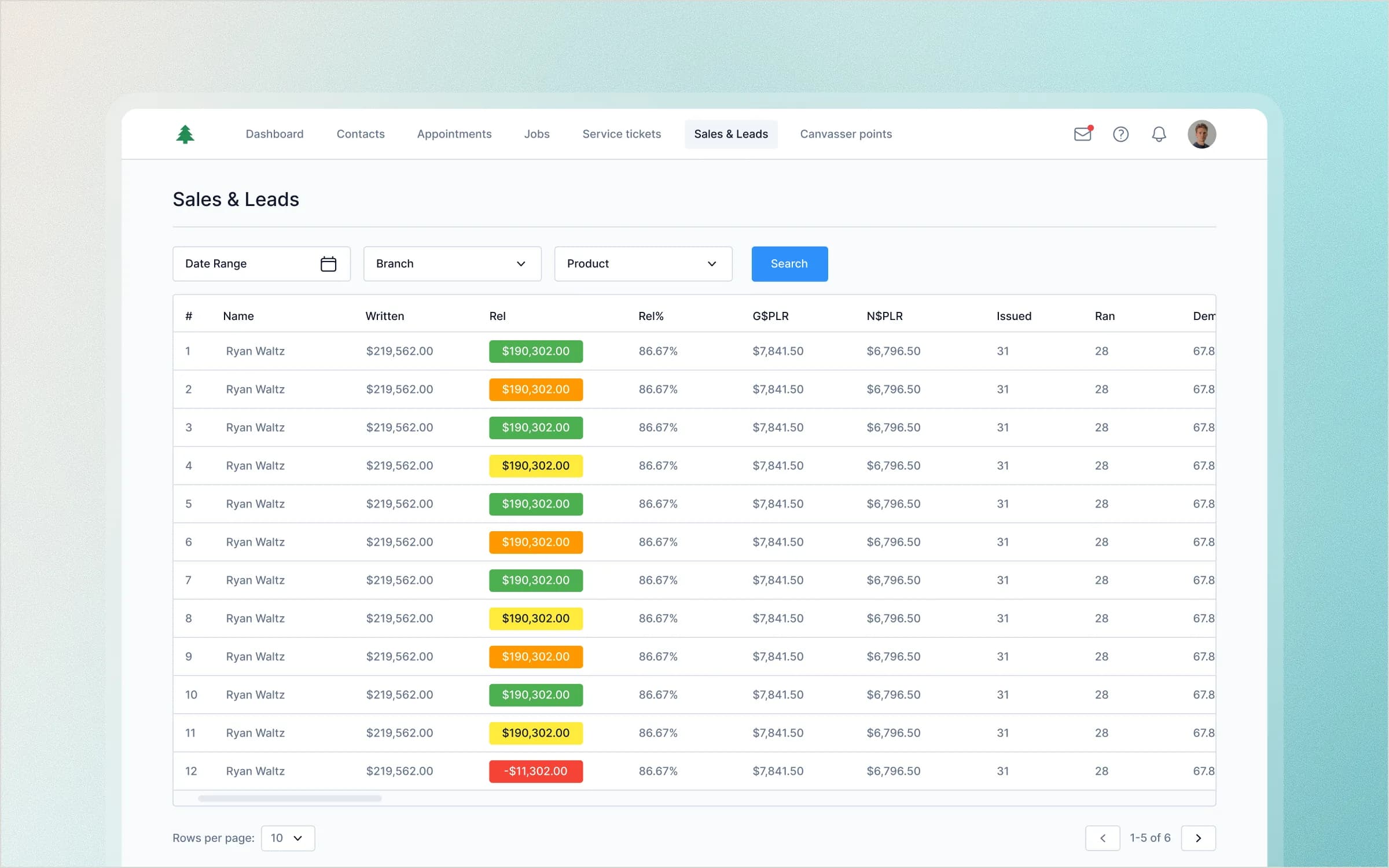
Task: Open the help question mark icon
Action: click(x=1120, y=134)
